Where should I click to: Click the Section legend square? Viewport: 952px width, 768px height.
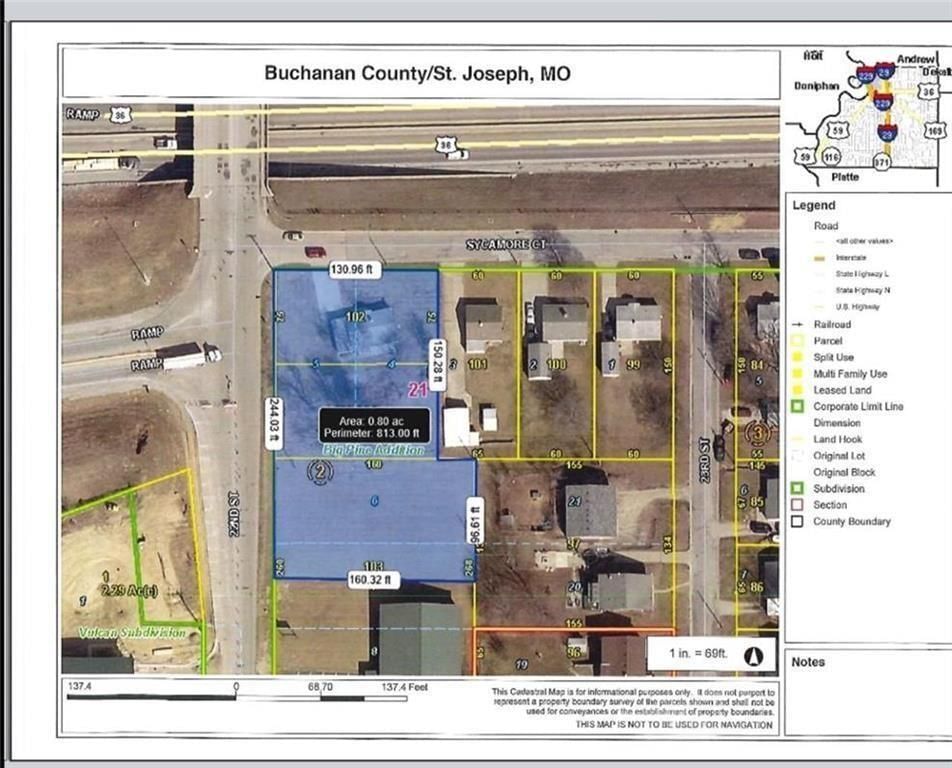[797, 505]
